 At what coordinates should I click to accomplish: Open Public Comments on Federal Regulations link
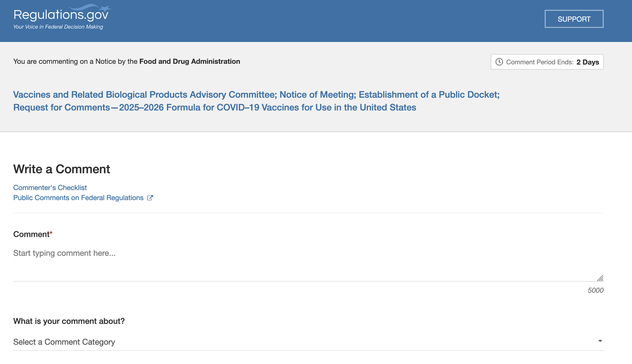pyautogui.click(x=78, y=198)
